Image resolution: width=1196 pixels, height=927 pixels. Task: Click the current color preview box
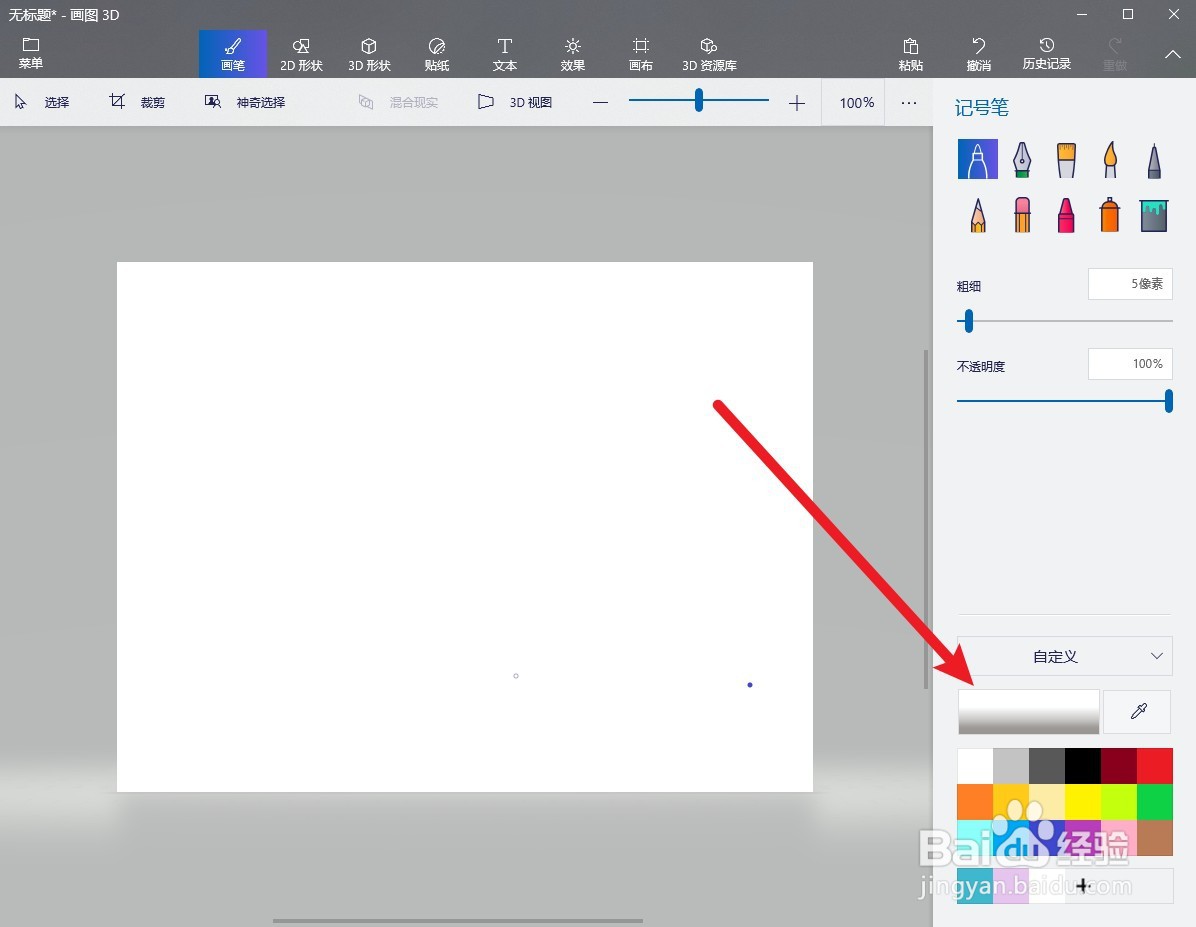click(x=1028, y=712)
